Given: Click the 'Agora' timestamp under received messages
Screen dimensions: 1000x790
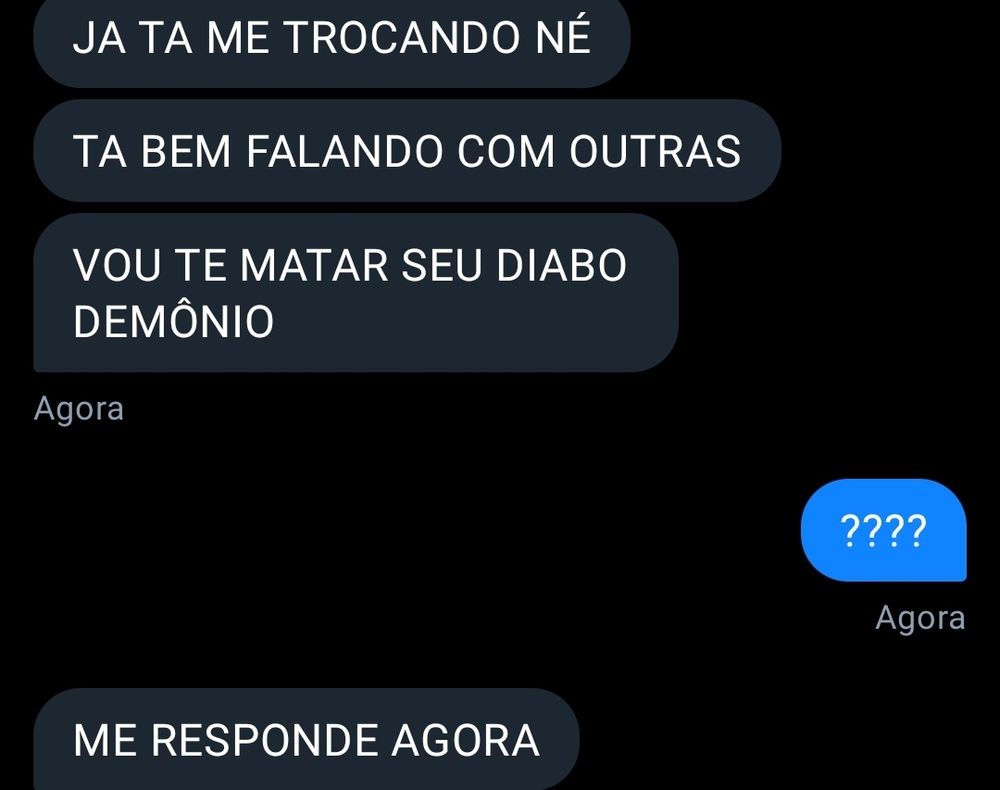Looking at the screenshot, I should pyautogui.click(x=78, y=409).
